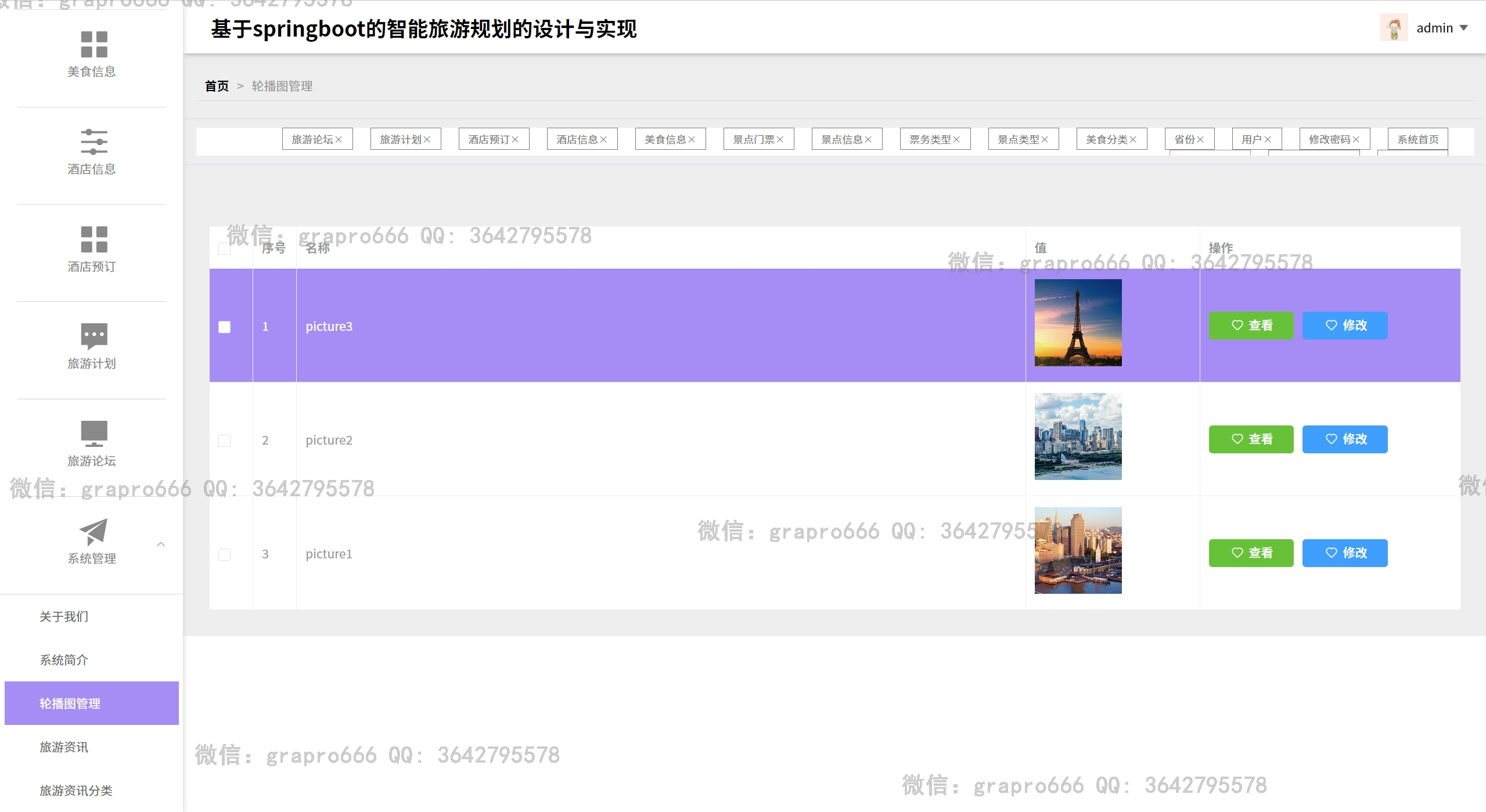Go to 首页 breadcrumb link
This screenshot has width=1486, height=812.
click(x=217, y=86)
